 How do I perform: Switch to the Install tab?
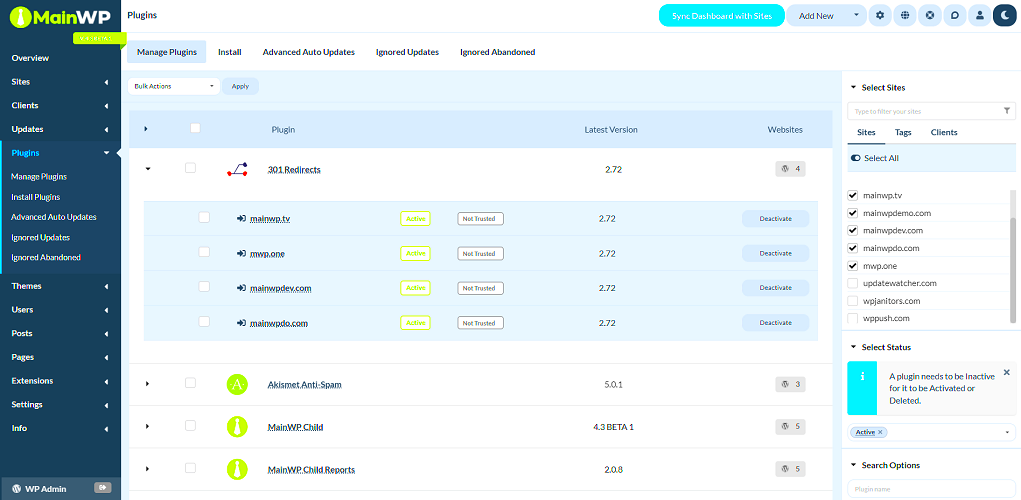(x=230, y=52)
